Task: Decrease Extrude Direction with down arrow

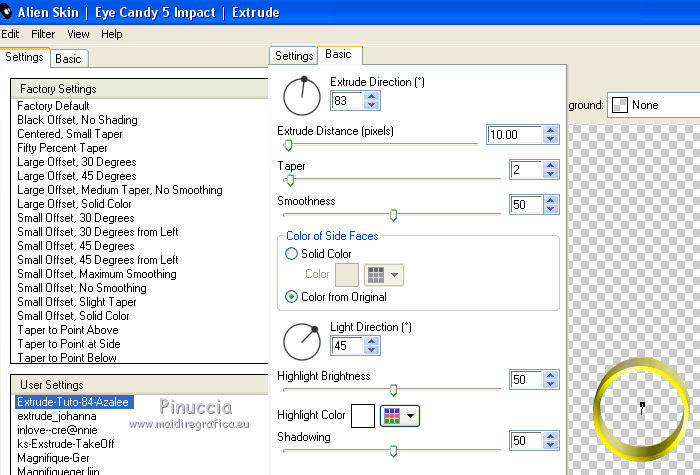Action: click(371, 105)
